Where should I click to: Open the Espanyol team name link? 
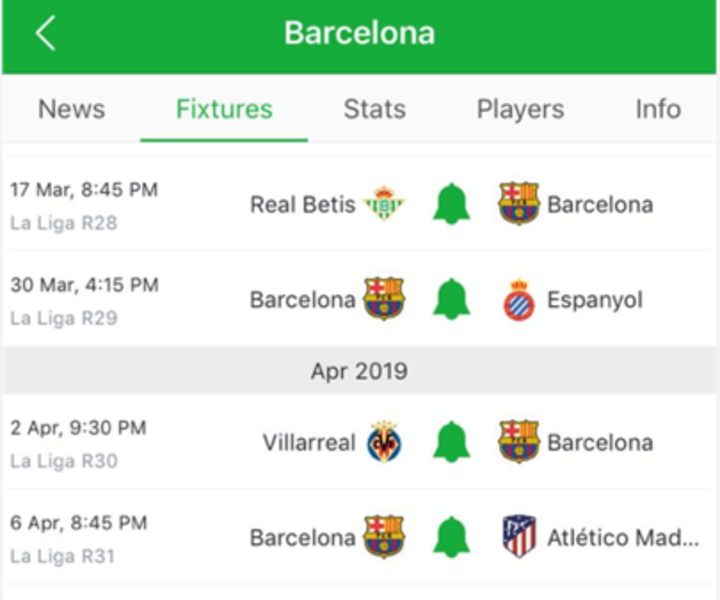594,301
